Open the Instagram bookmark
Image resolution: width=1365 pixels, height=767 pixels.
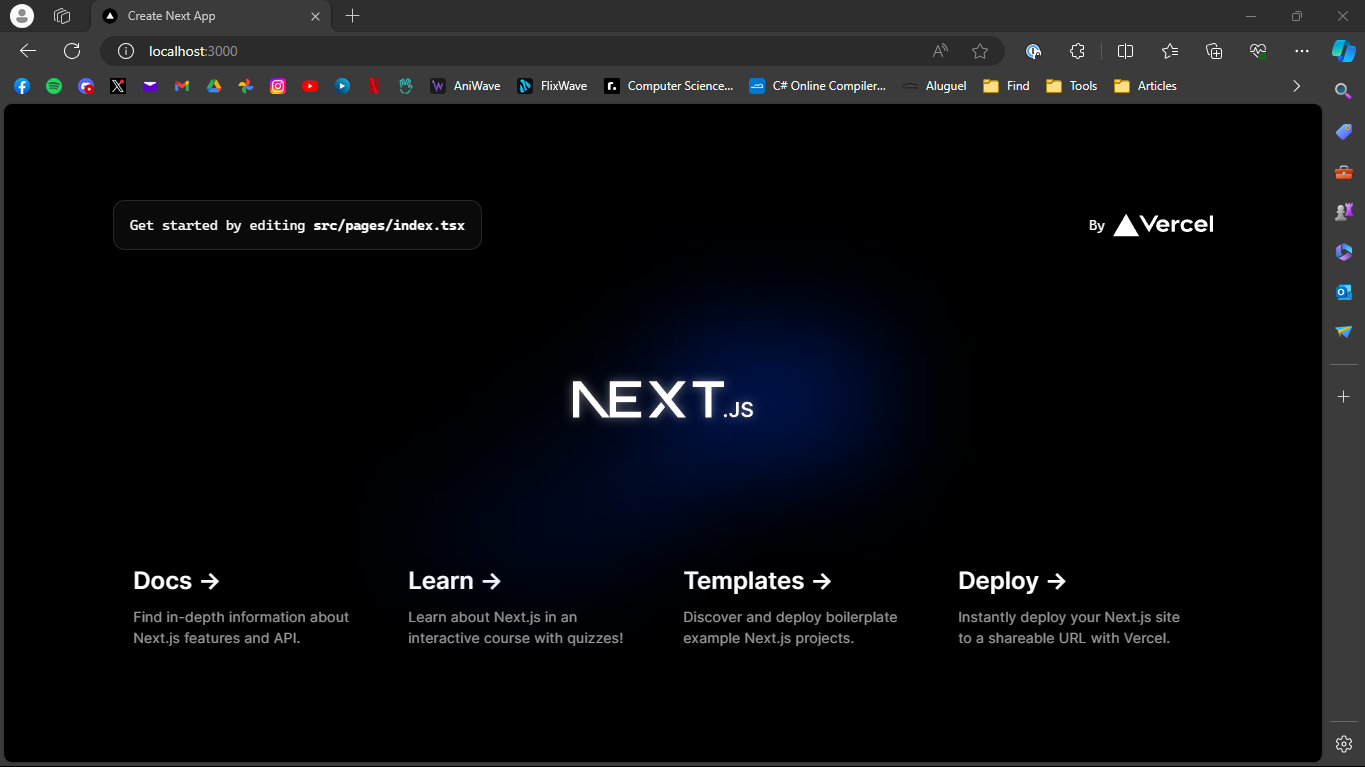278,86
